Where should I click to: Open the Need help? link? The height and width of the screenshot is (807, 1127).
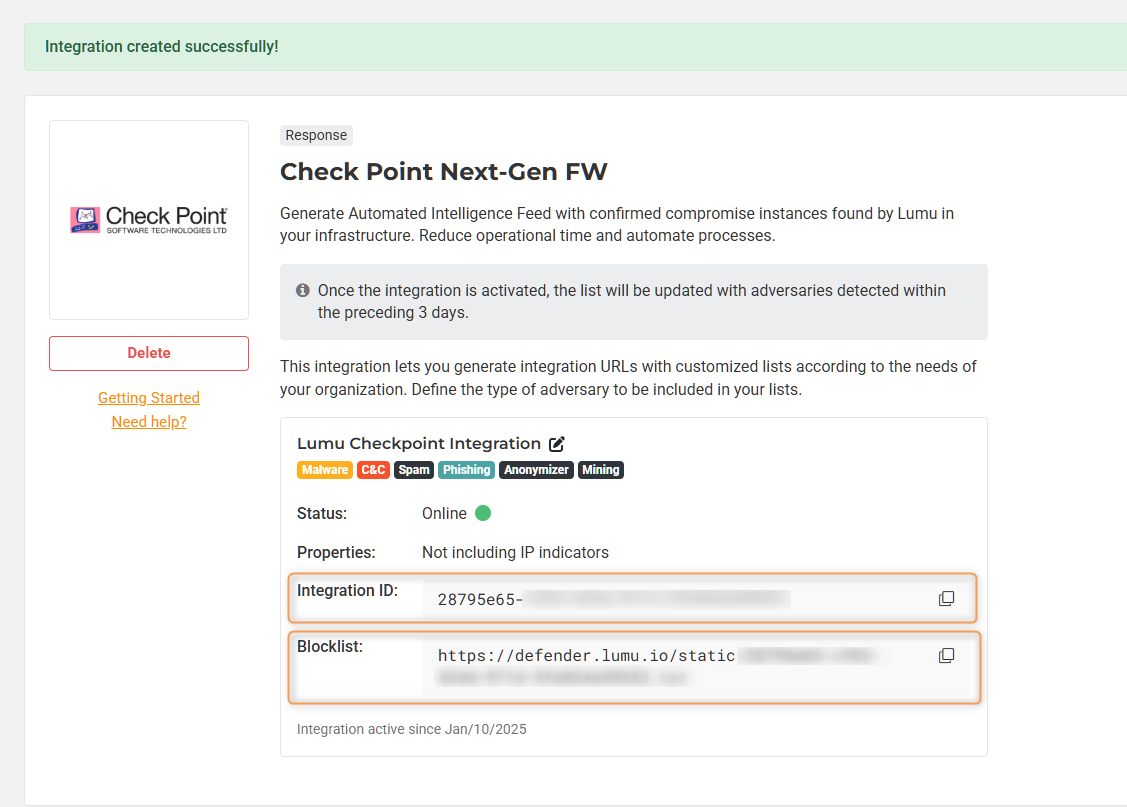click(149, 422)
